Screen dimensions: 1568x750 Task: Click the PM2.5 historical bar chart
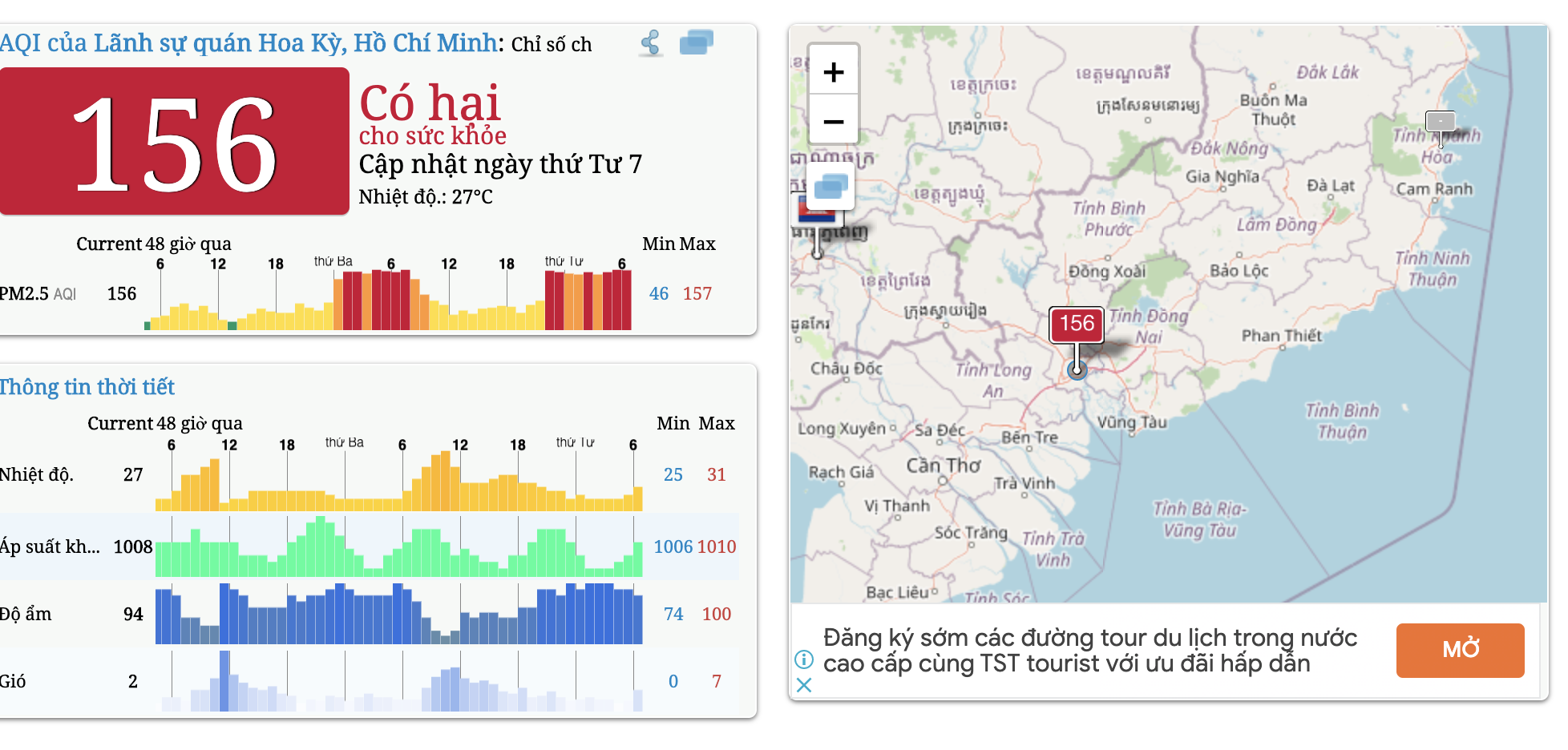coord(388,300)
